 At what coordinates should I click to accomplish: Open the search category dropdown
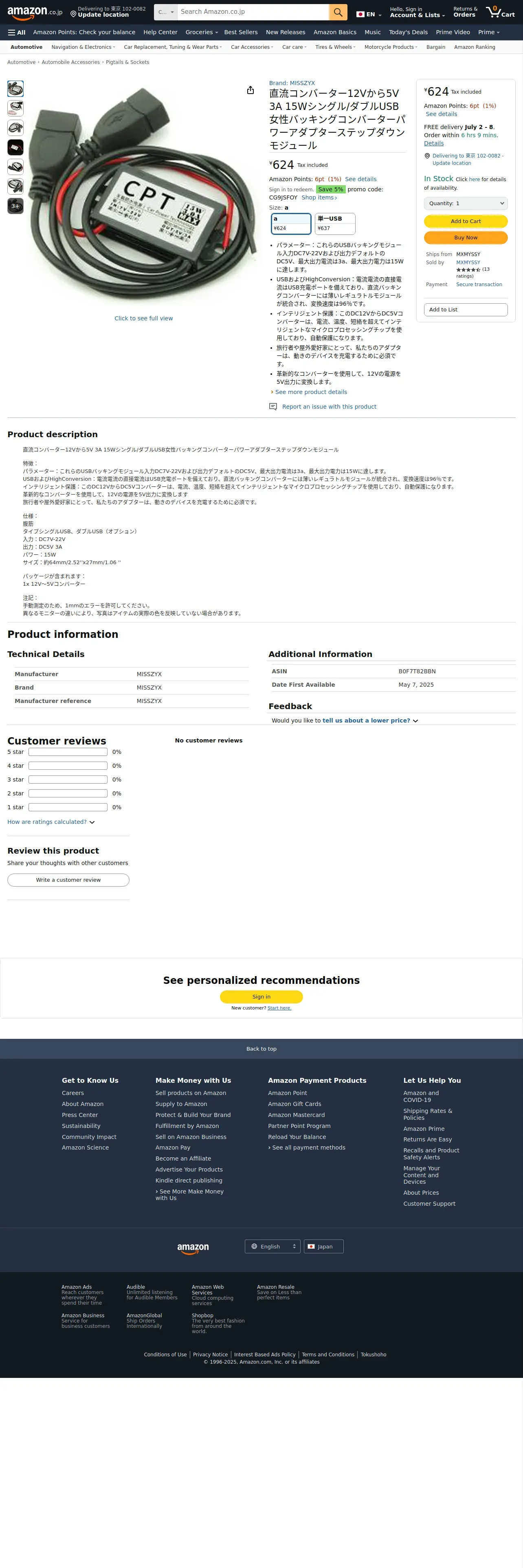click(166, 11)
